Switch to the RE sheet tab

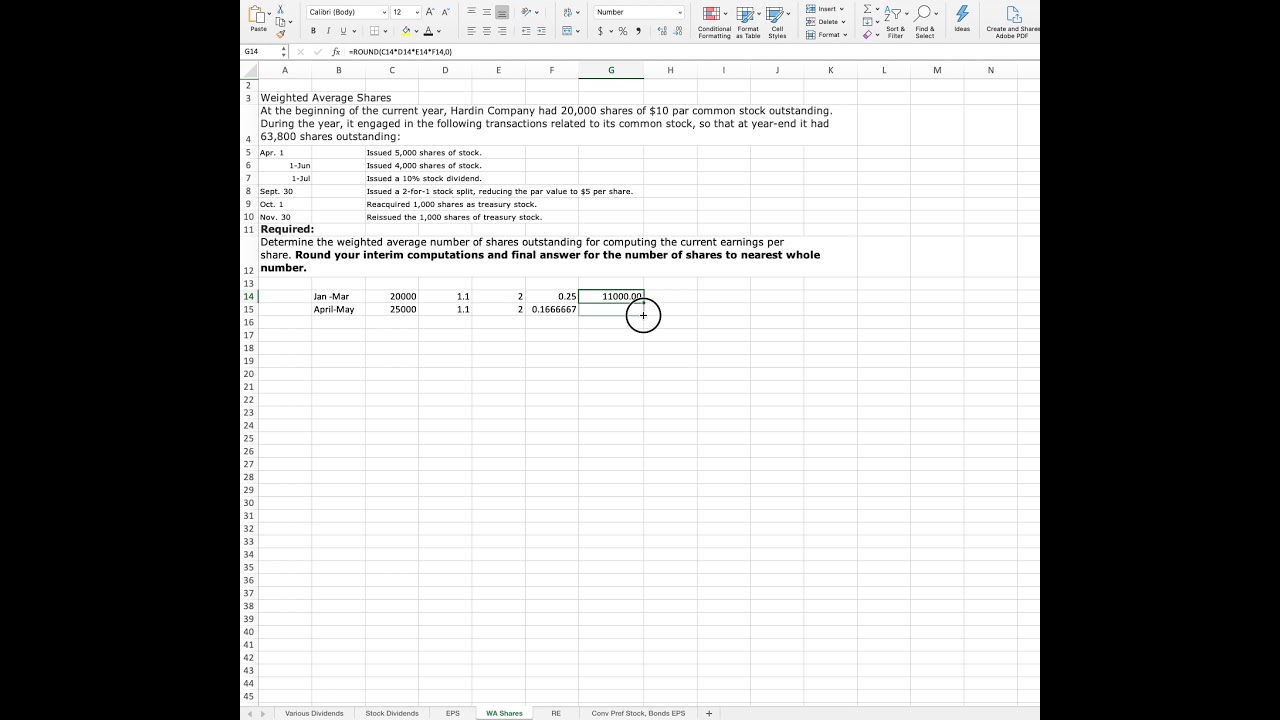click(x=556, y=713)
